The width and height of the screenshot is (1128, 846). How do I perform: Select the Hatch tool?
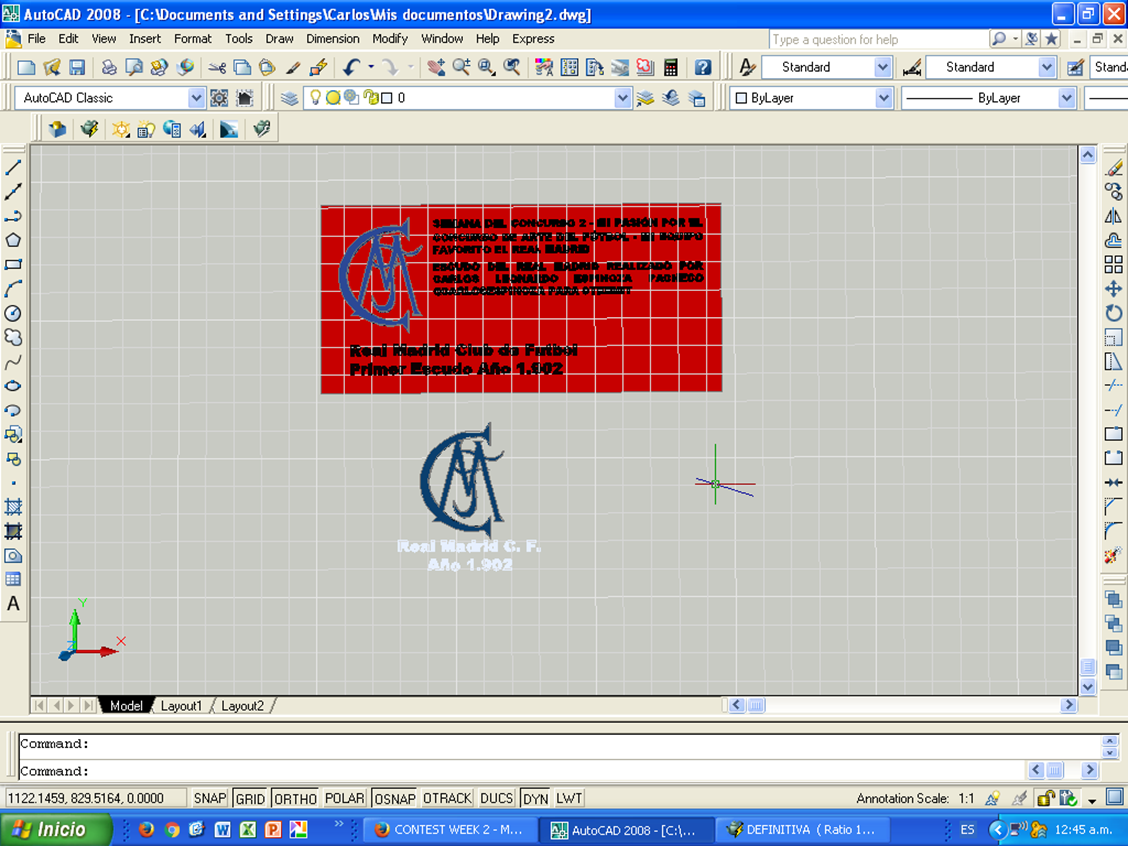pos(13,507)
